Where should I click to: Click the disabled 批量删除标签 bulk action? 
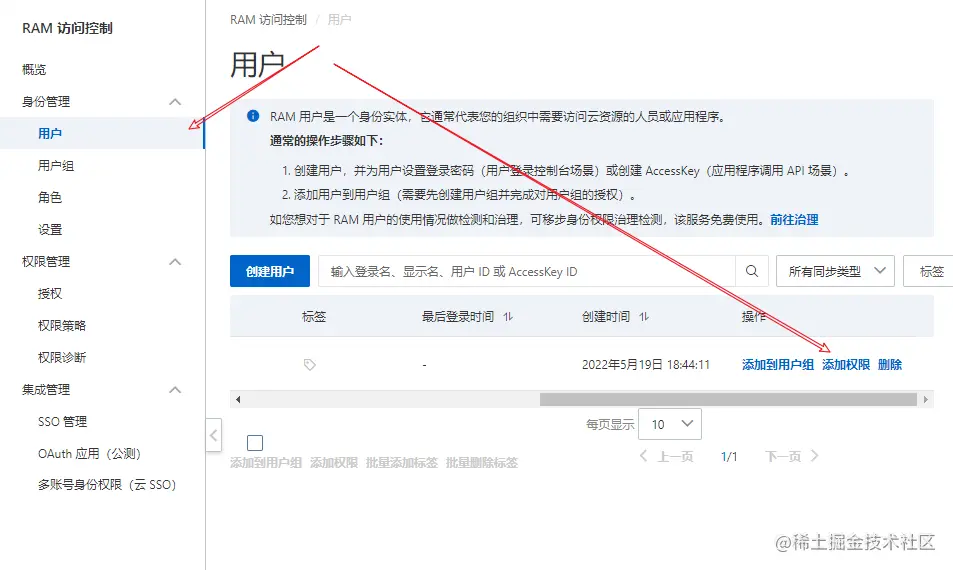point(482,463)
